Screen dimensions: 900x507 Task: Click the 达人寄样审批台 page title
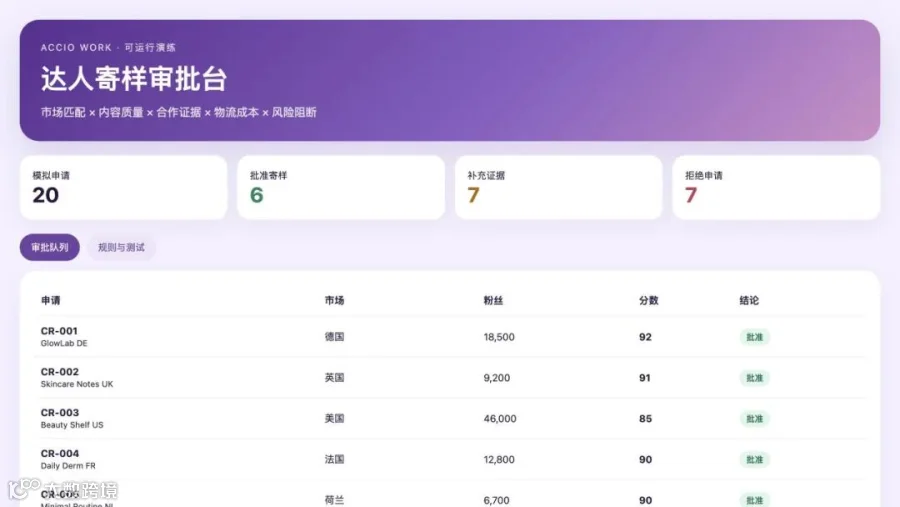[x=134, y=79]
